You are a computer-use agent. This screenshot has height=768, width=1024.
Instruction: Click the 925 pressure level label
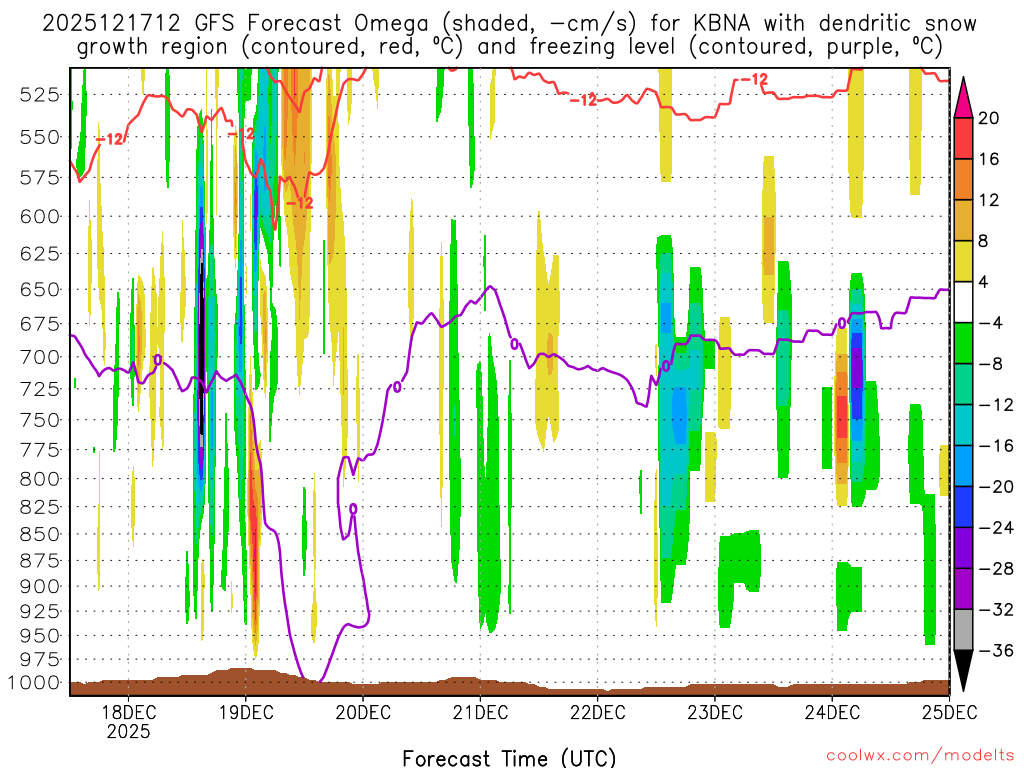pos(39,611)
